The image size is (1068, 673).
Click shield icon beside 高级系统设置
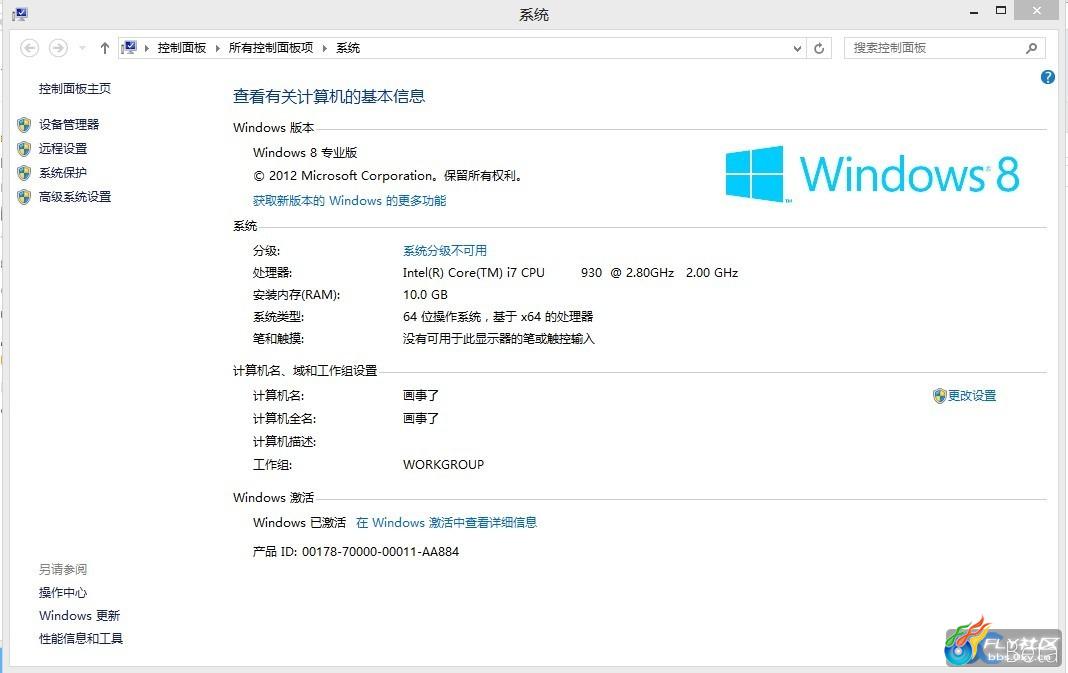point(25,197)
